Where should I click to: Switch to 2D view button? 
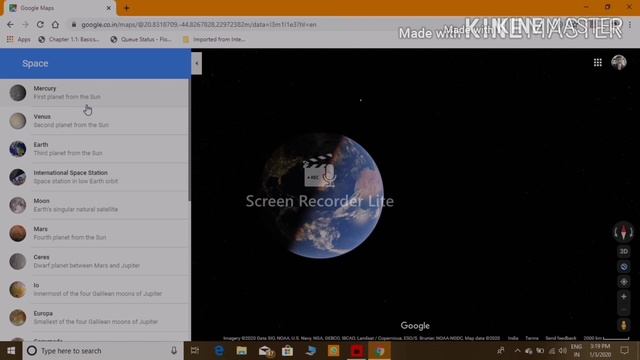[624, 251]
